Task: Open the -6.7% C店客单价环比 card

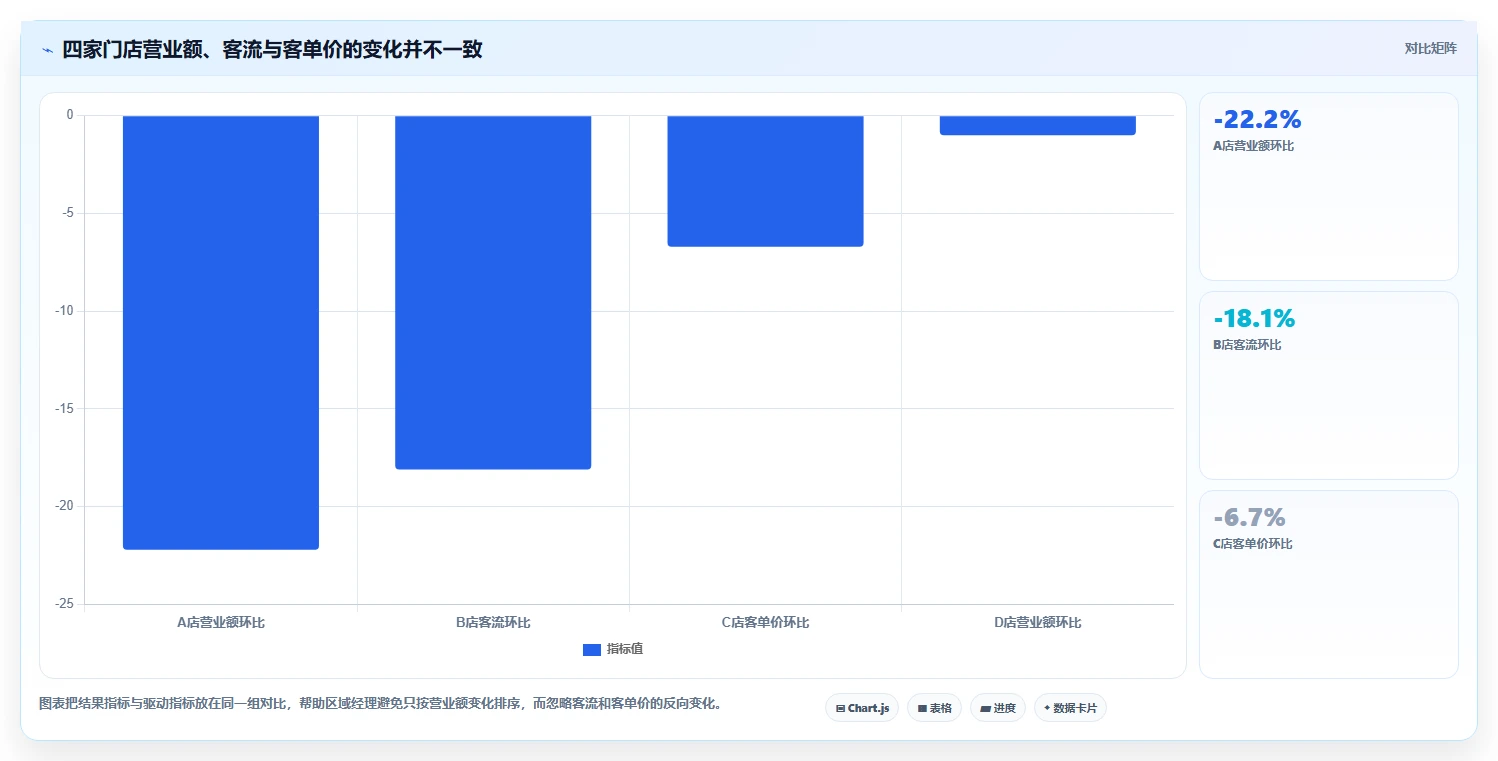Action: coord(1328,584)
